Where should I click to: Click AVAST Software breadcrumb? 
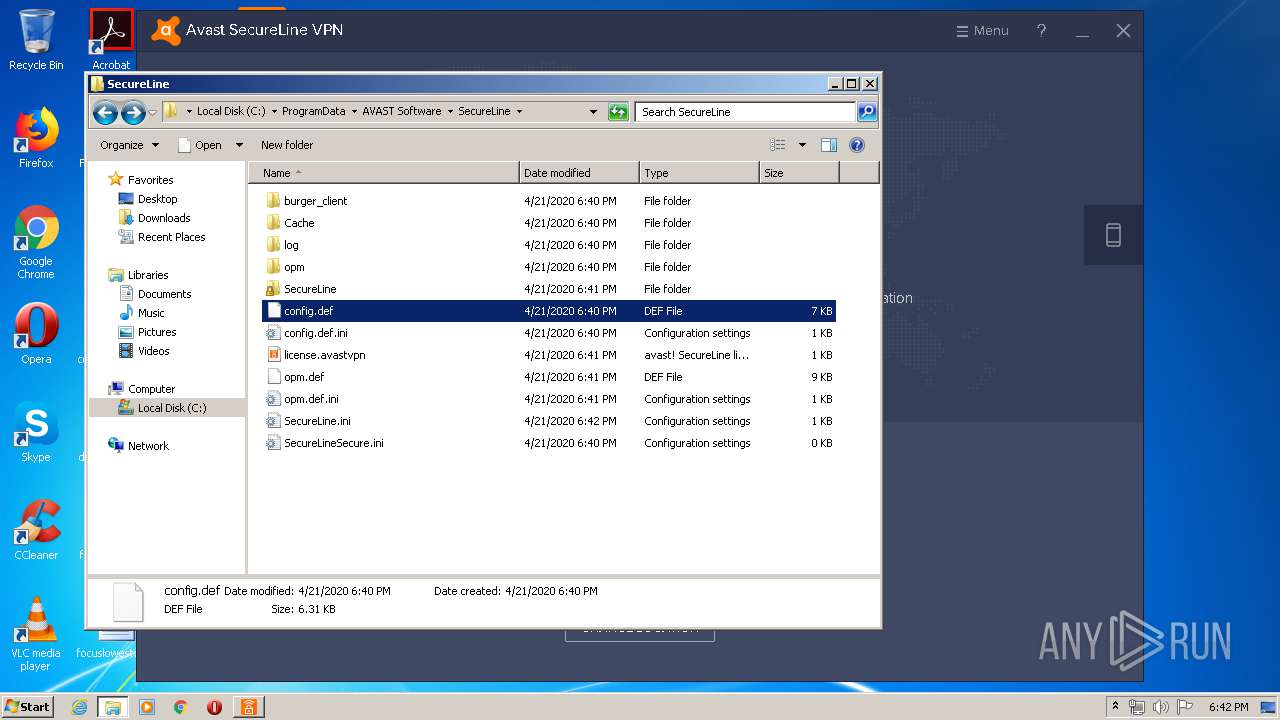pos(401,111)
